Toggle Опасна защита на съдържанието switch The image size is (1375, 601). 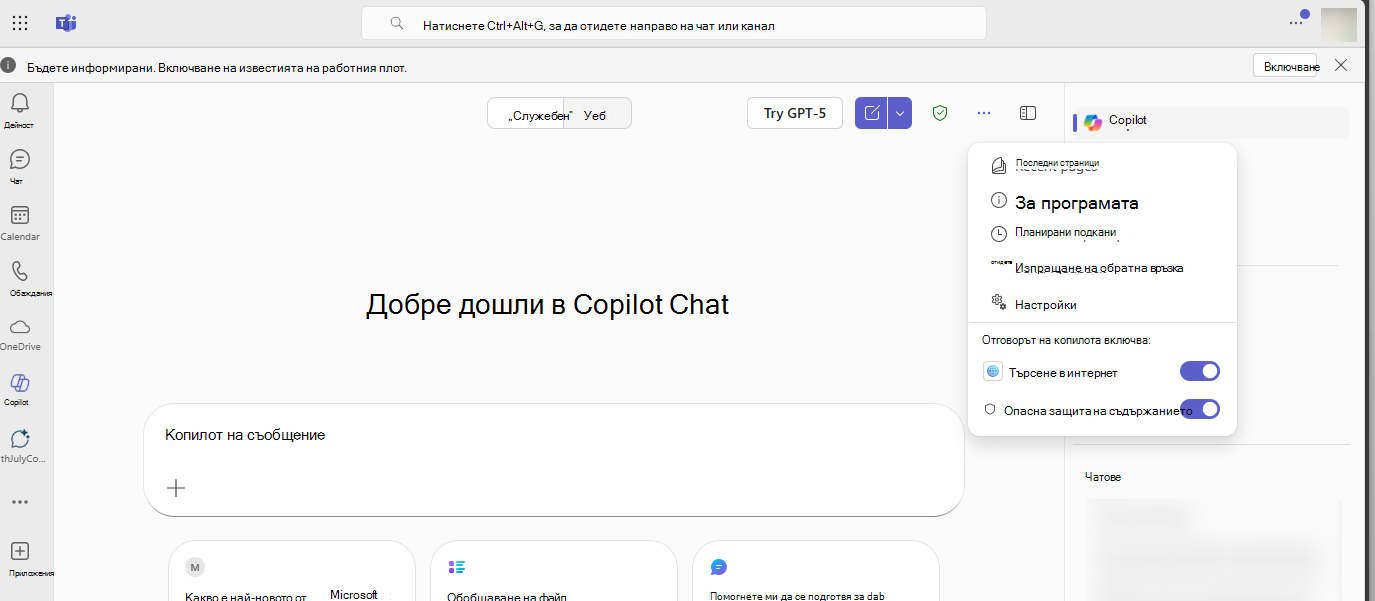coord(1200,409)
